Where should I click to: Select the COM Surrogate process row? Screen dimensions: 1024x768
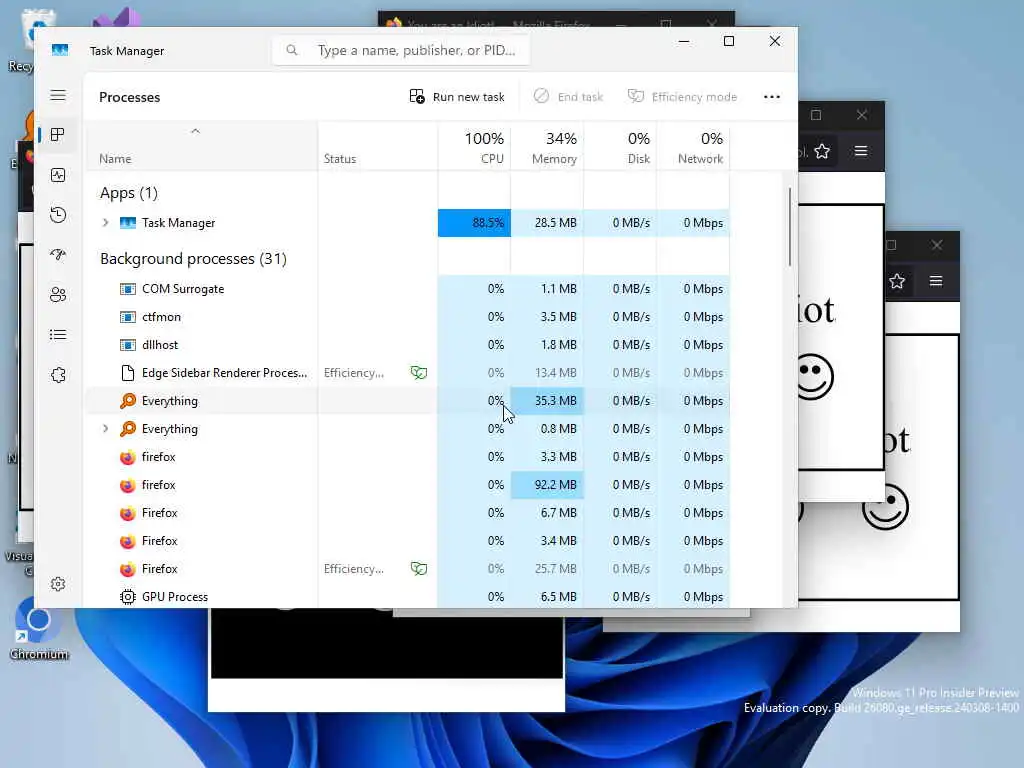408,289
